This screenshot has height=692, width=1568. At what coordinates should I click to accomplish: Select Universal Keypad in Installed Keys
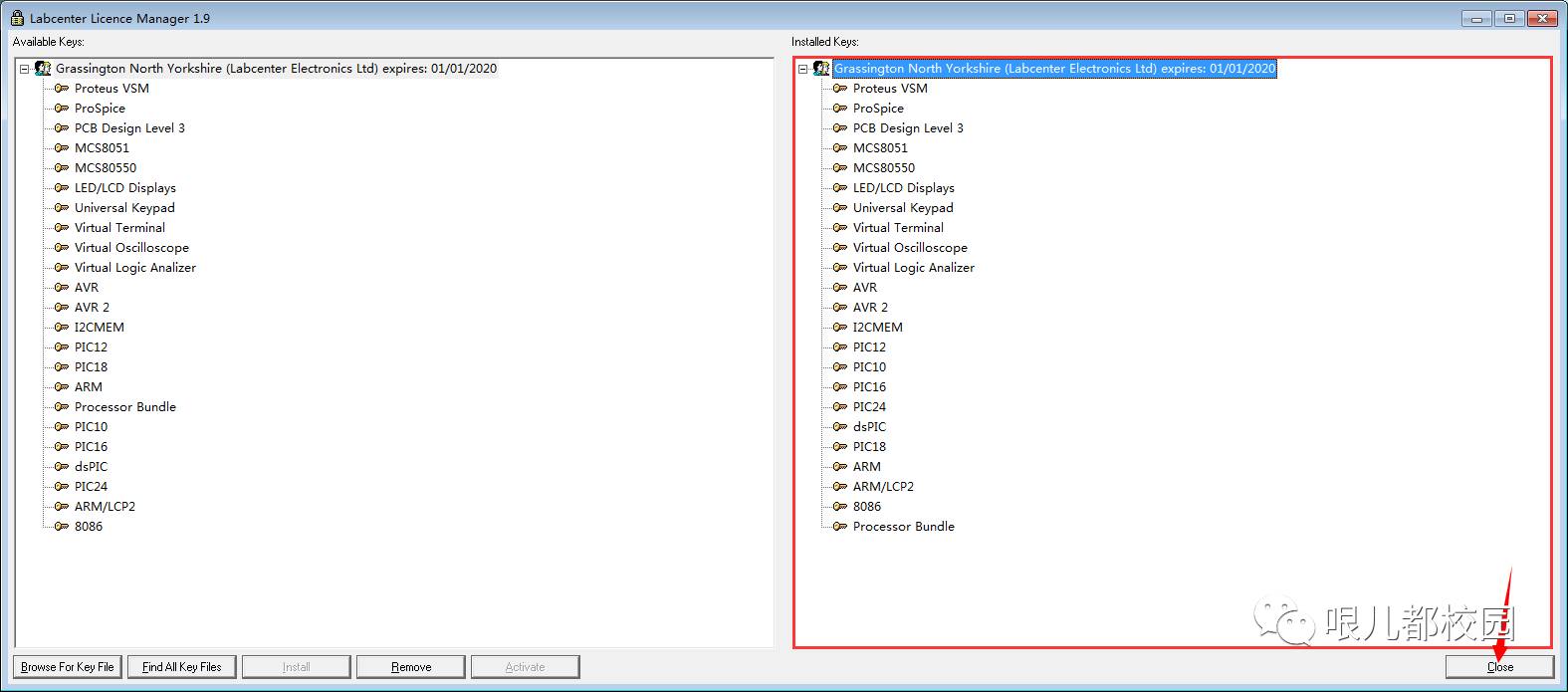pyautogui.click(x=903, y=208)
